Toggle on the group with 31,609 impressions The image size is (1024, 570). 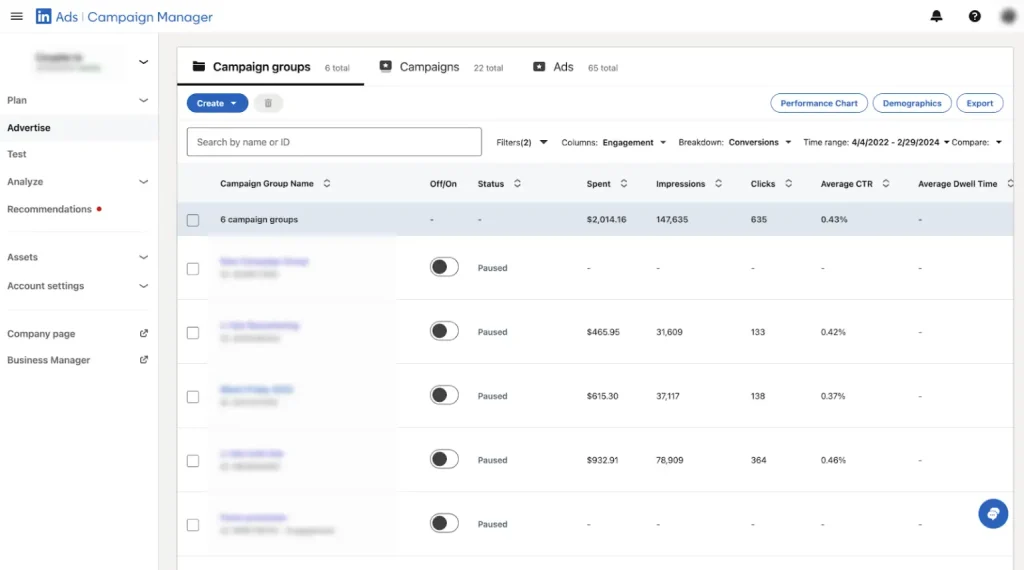444,331
